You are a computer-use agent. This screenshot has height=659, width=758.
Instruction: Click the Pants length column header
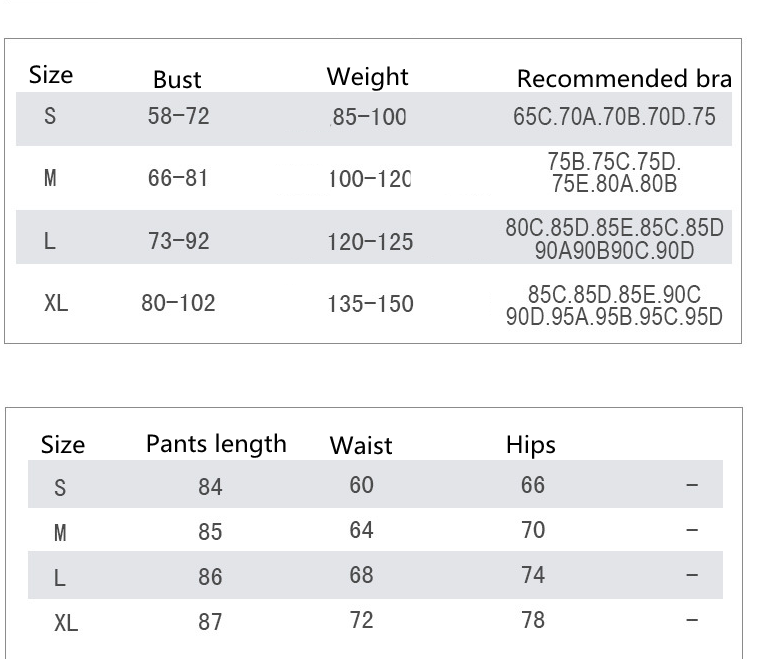tap(216, 444)
